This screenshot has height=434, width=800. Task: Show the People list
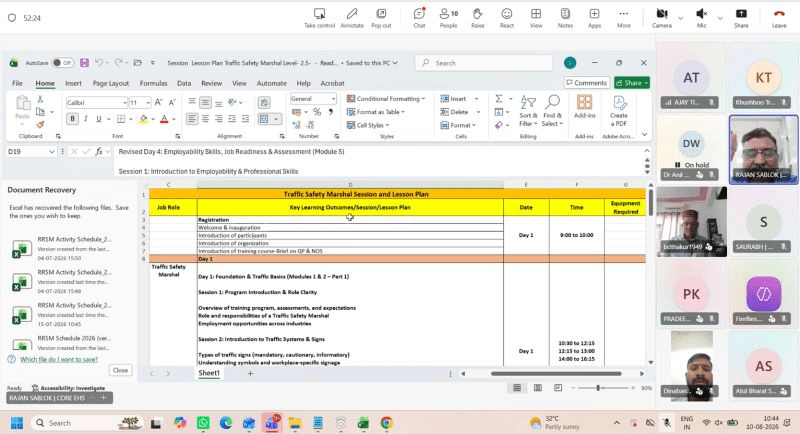coord(448,18)
